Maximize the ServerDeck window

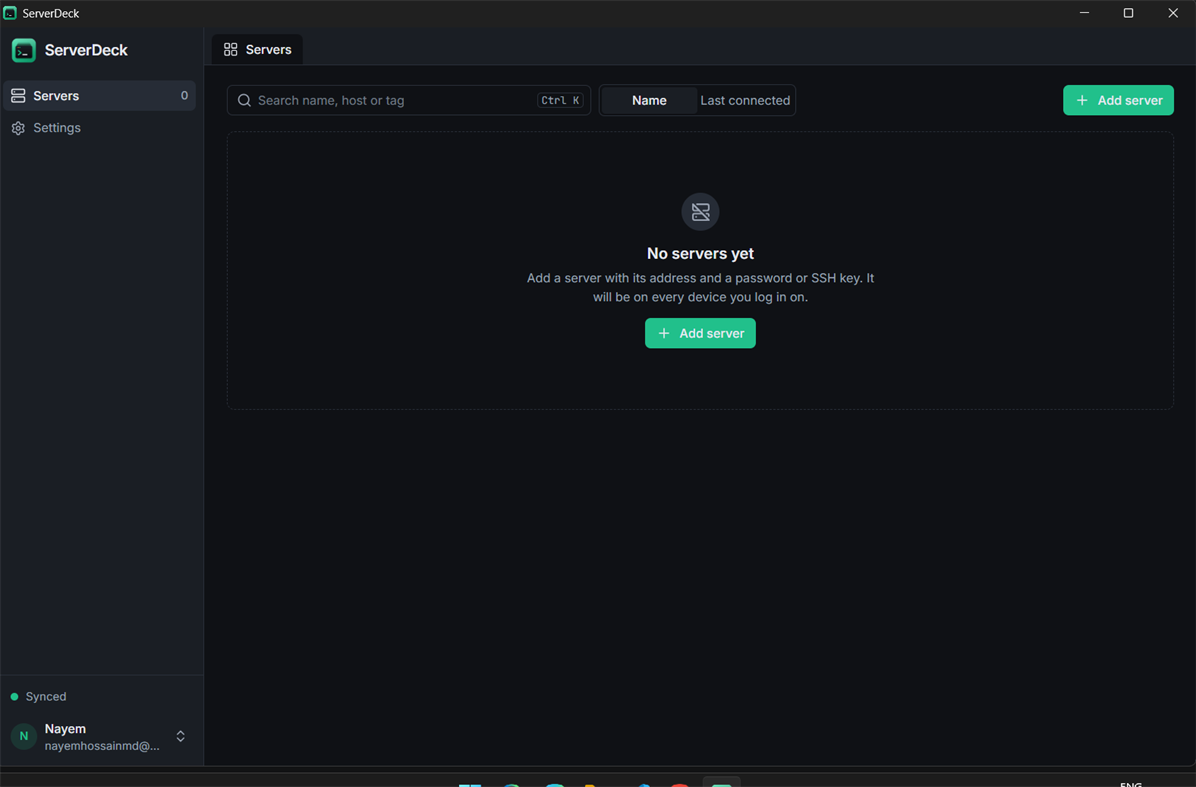[1128, 13]
